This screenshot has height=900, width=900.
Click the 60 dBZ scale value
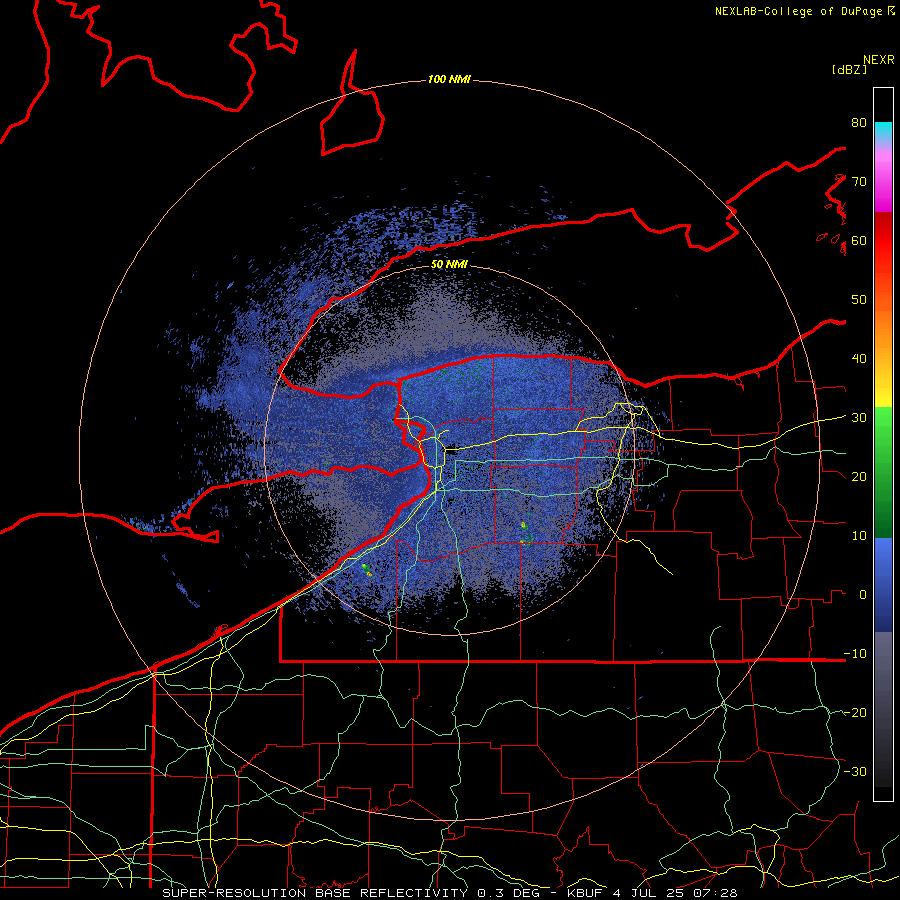point(859,240)
